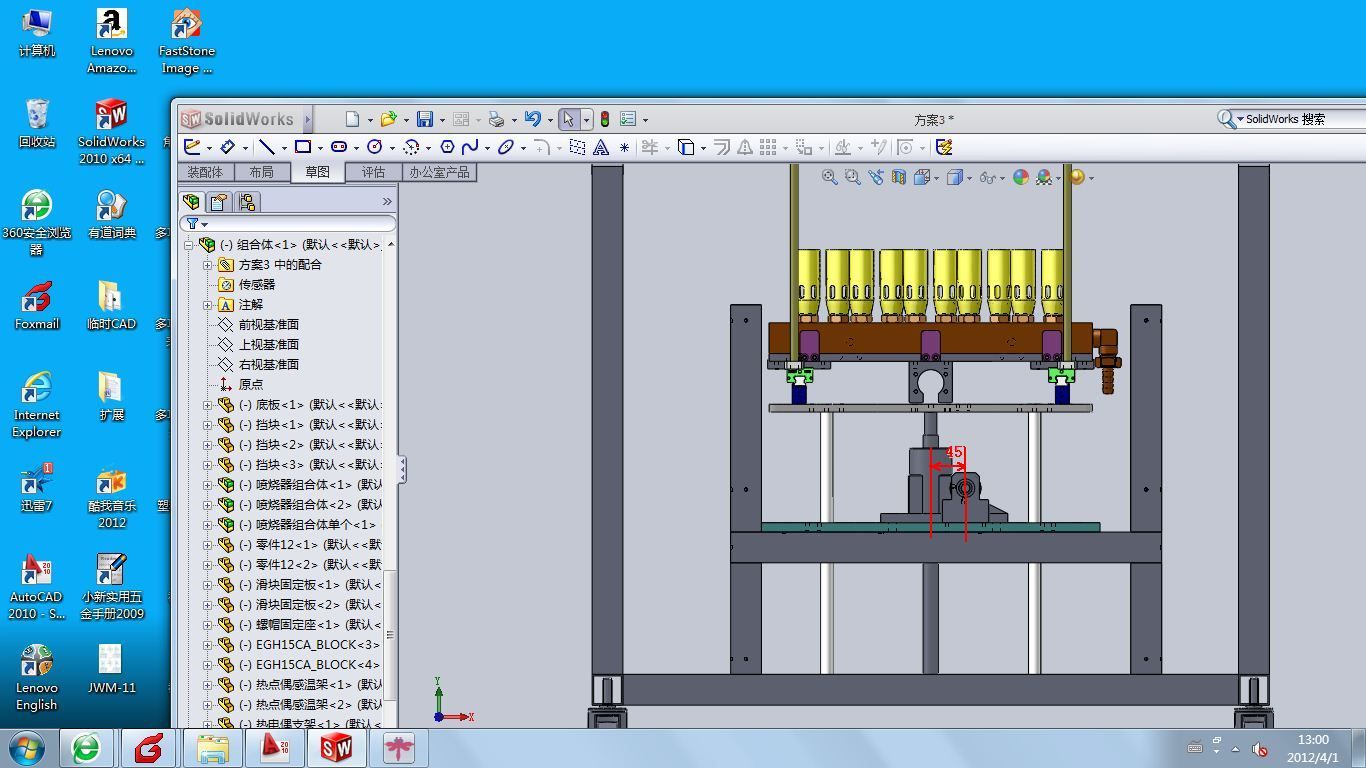Switch to the 办公室产品 tab
1366x768 pixels.
pos(439,172)
